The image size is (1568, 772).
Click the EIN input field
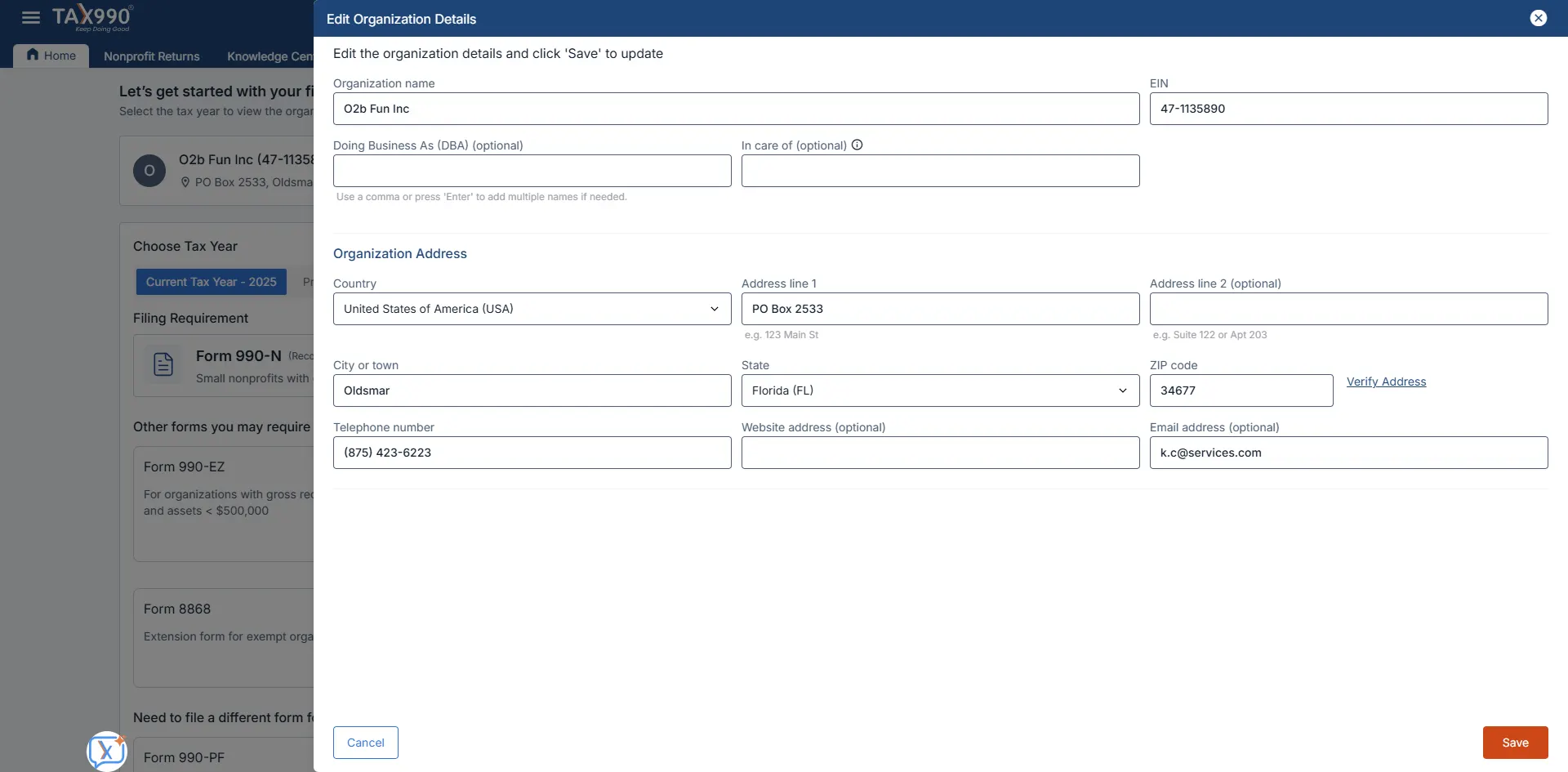pyautogui.click(x=1347, y=109)
